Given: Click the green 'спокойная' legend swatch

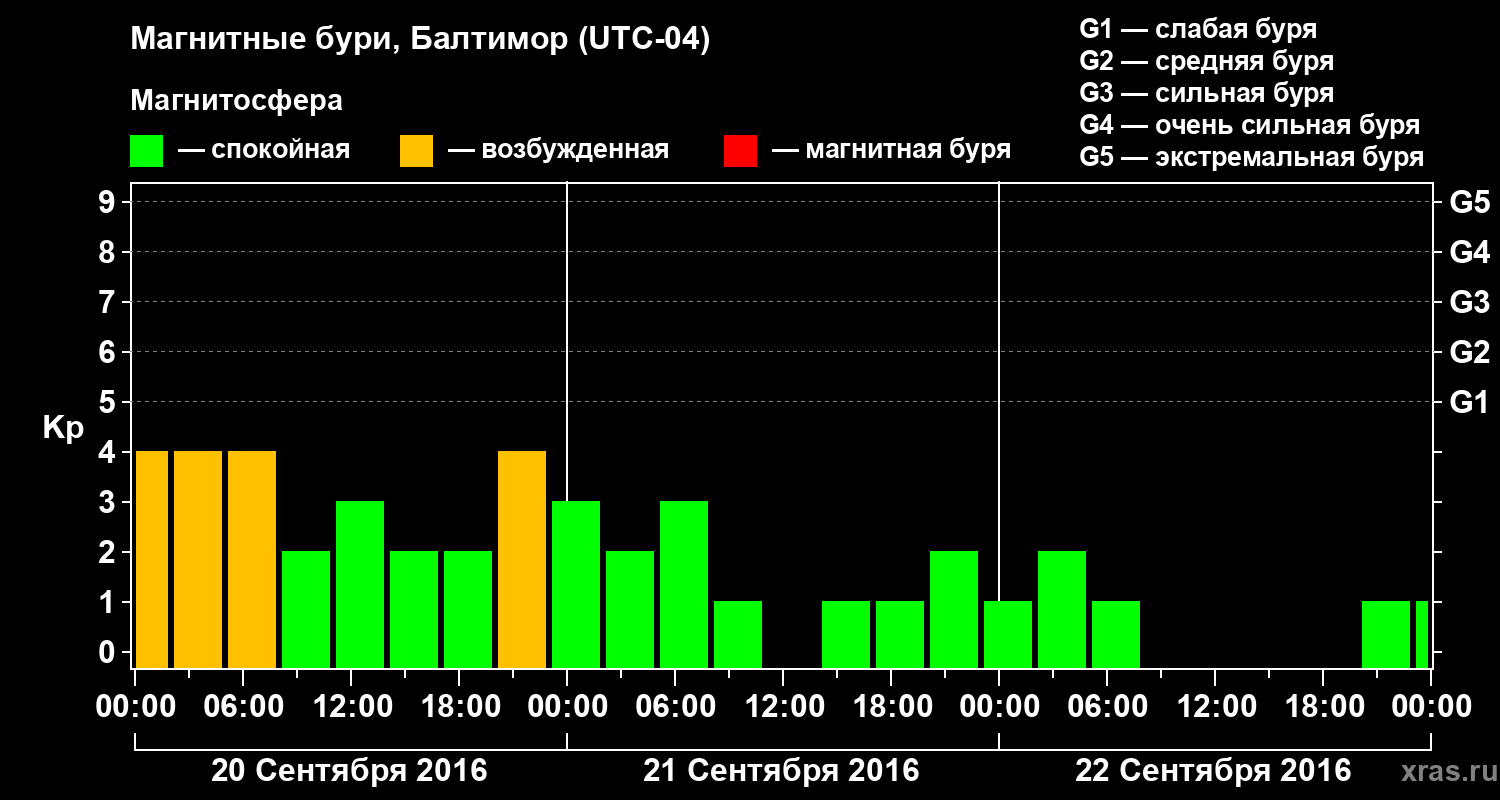Looking at the screenshot, I should pyautogui.click(x=146, y=151).
